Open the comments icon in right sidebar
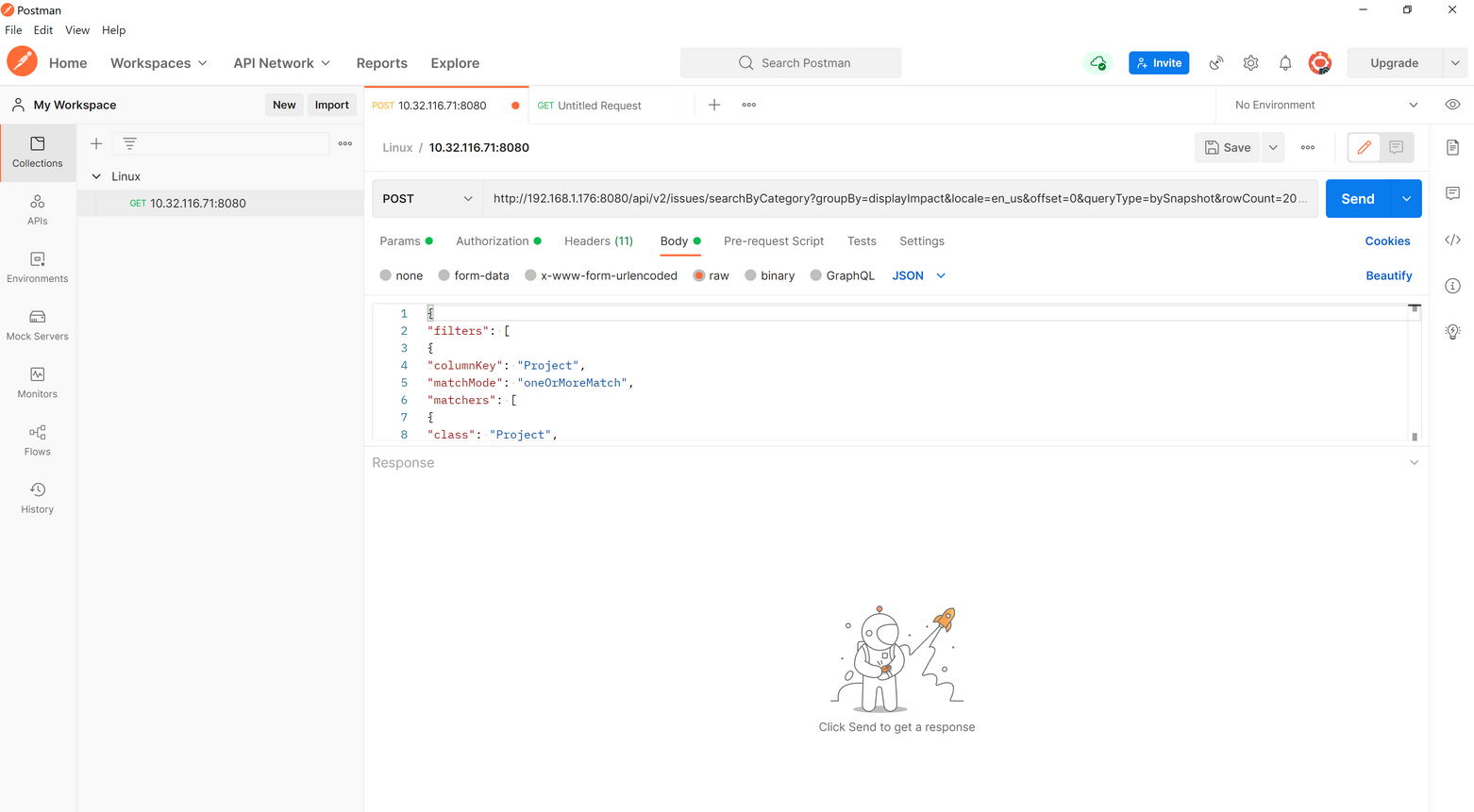Image resolution: width=1474 pixels, height=812 pixels. point(1452,193)
